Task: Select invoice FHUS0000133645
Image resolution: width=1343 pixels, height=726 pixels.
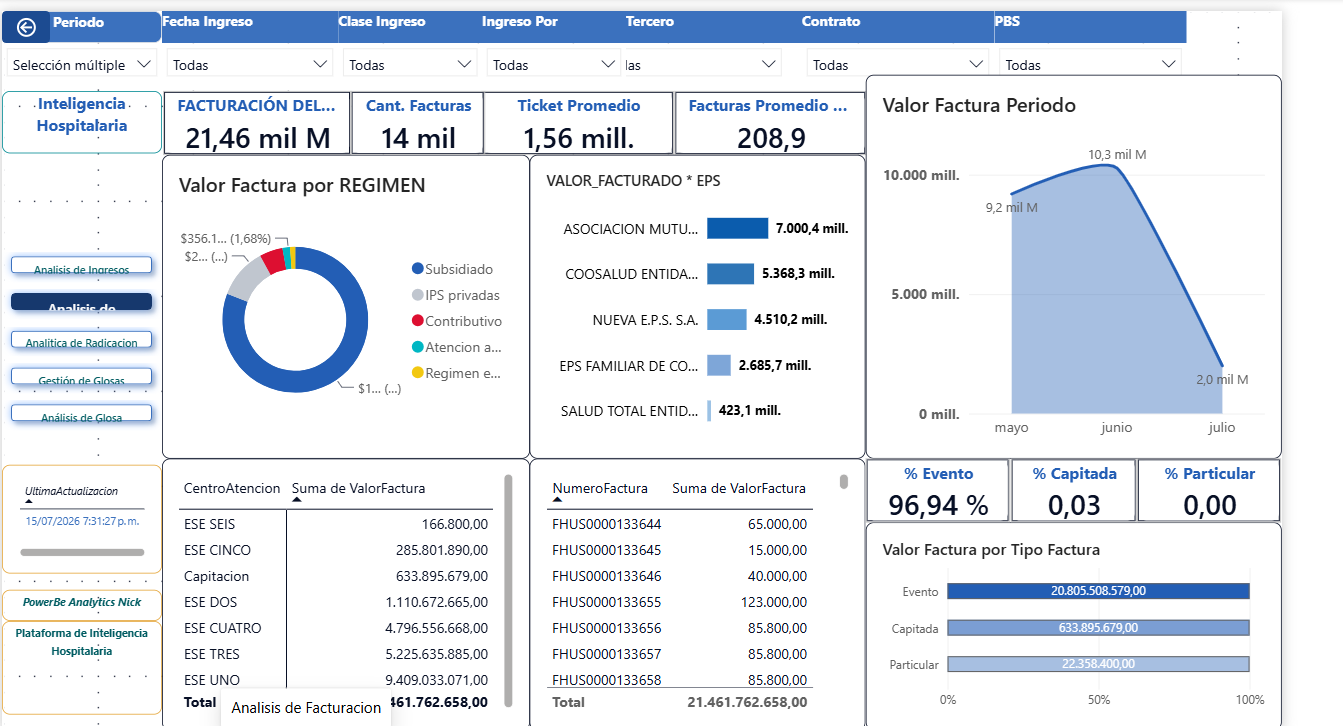Action: pyautogui.click(x=680, y=550)
